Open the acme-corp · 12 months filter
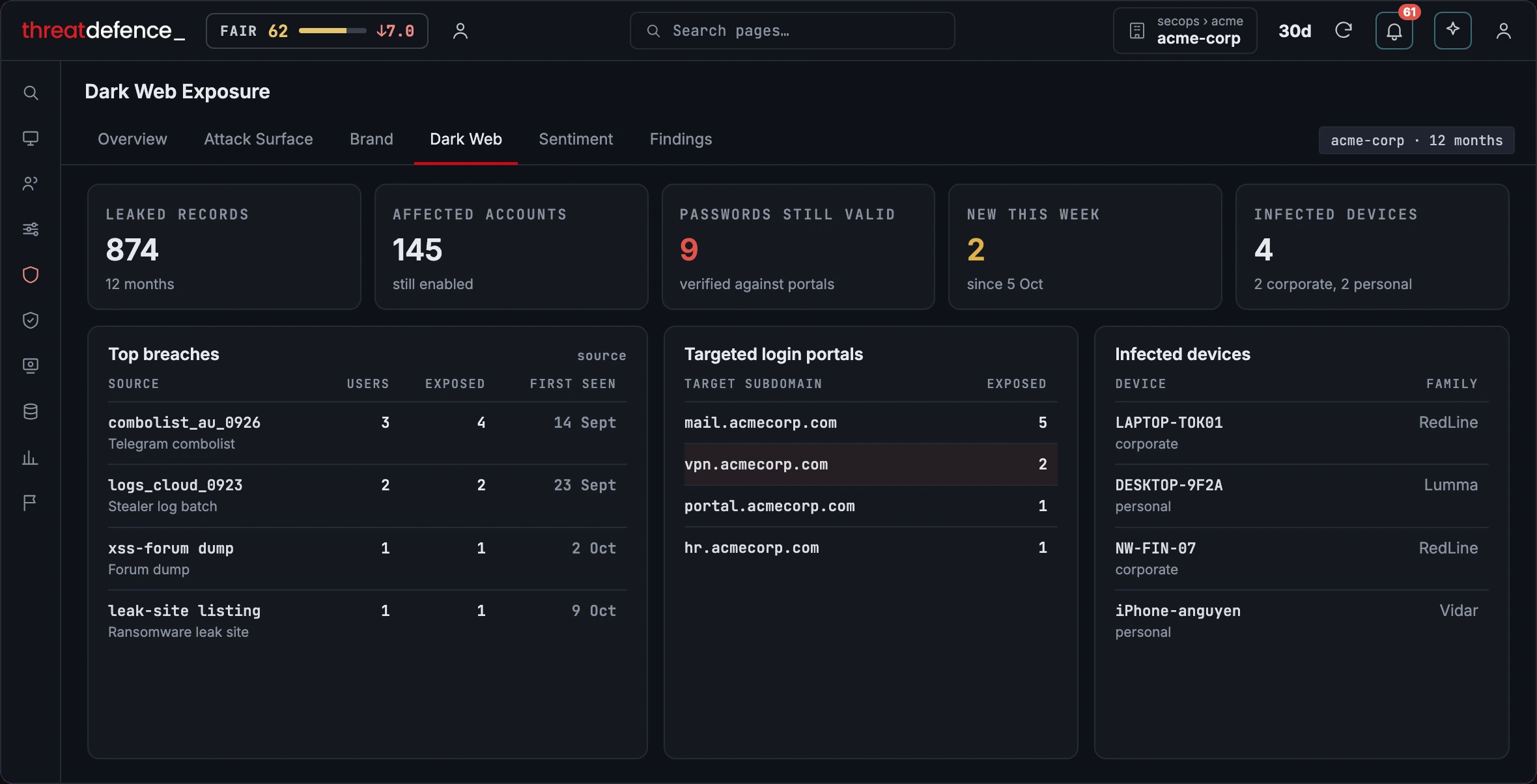This screenshot has width=1537, height=784. pyautogui.click(x=1417, y=140)
